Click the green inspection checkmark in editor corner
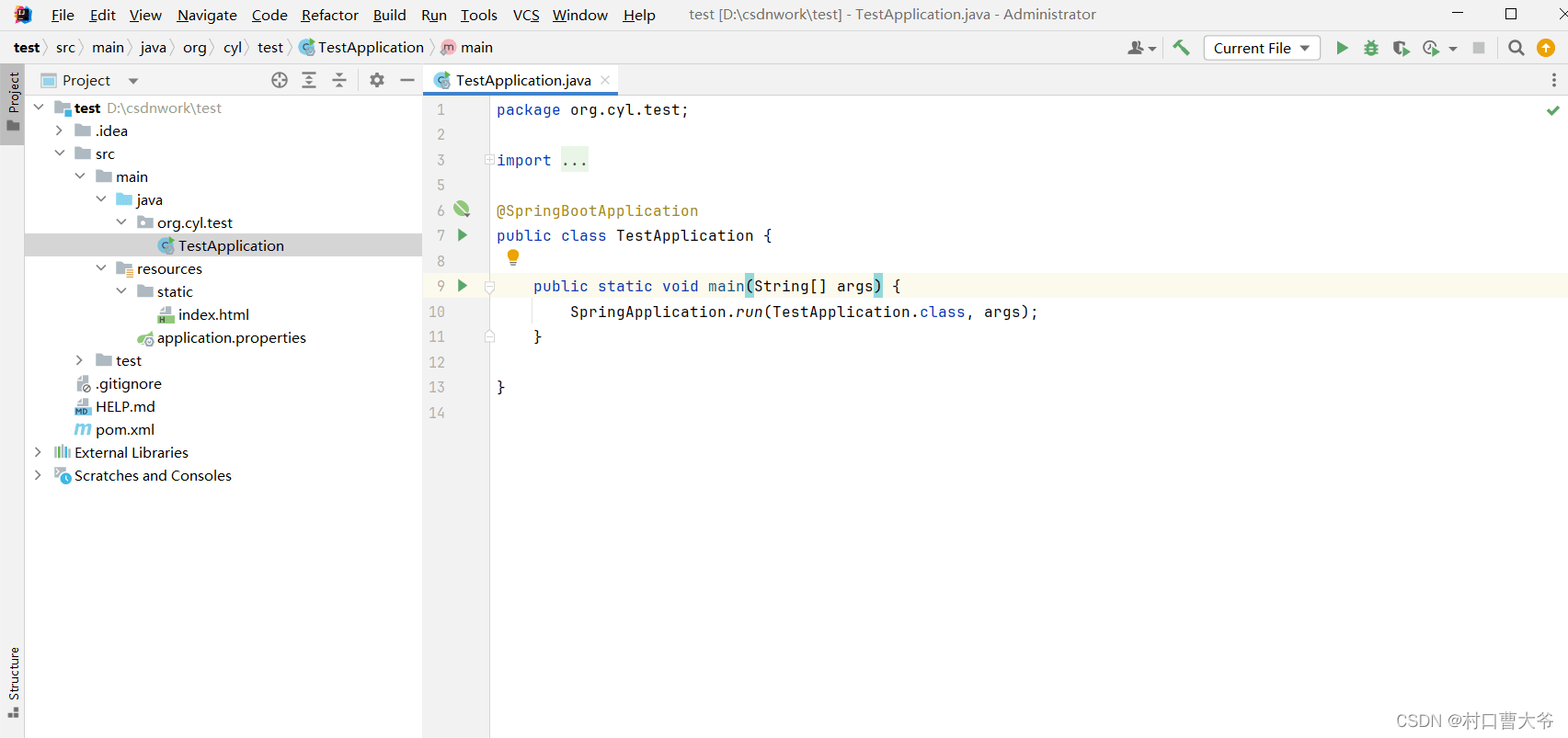 pos(1553,110)
